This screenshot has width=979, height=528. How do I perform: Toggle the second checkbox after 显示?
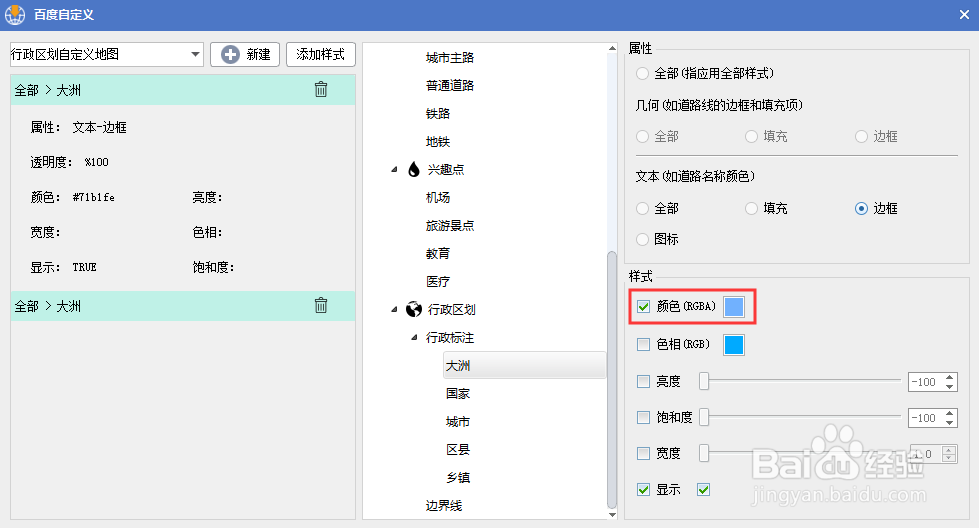click(704, 489)
